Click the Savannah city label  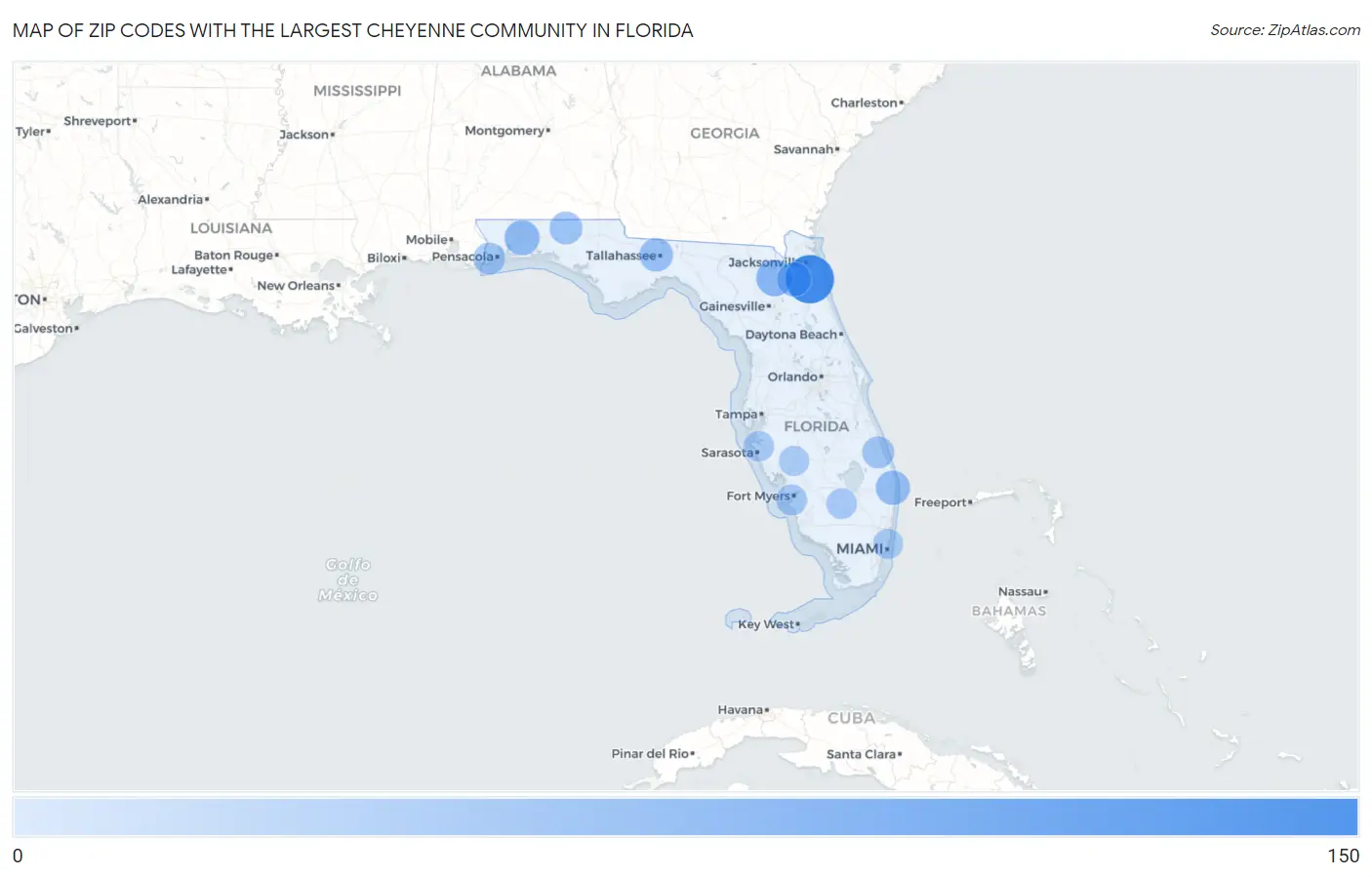pyautogui.click(x=803, y=149)
